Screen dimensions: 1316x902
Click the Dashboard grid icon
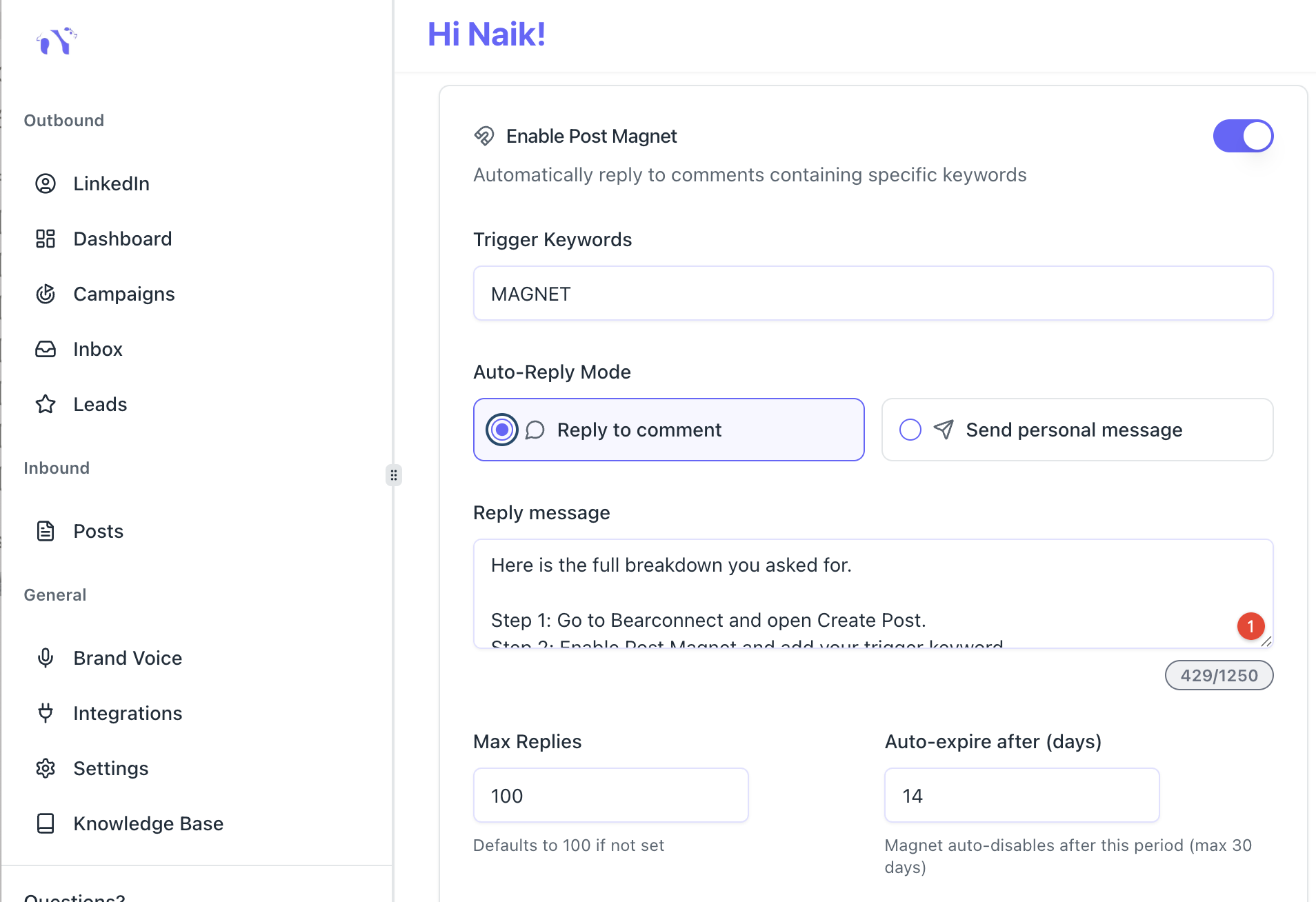(46, 239)
